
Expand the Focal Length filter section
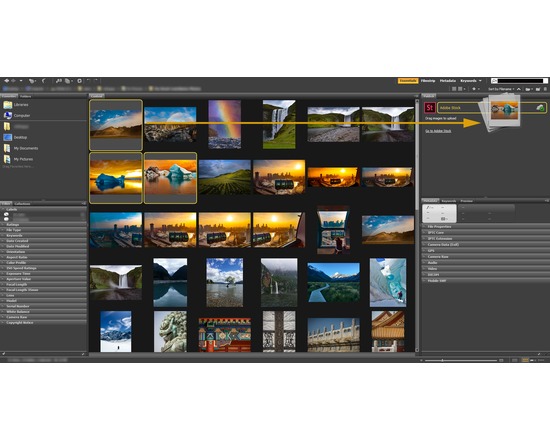pos(43,285)
